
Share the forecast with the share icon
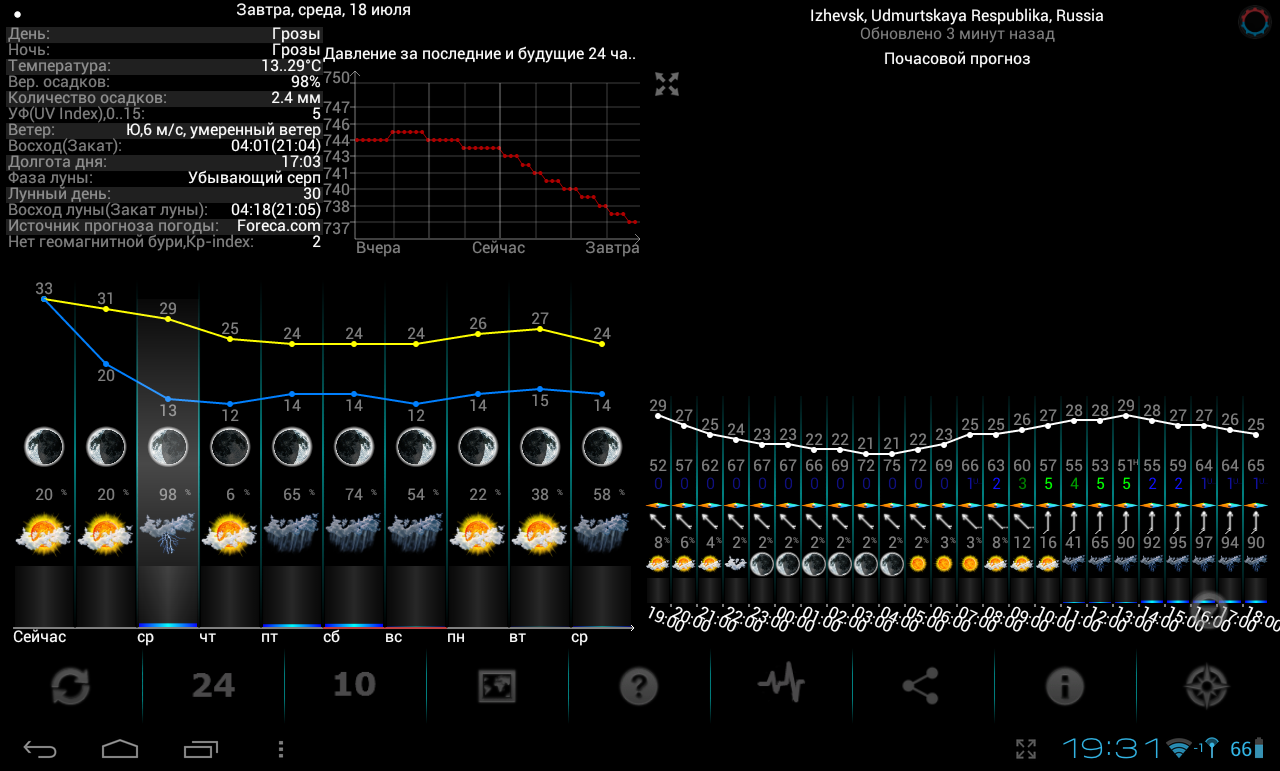(x=923, y=686)
